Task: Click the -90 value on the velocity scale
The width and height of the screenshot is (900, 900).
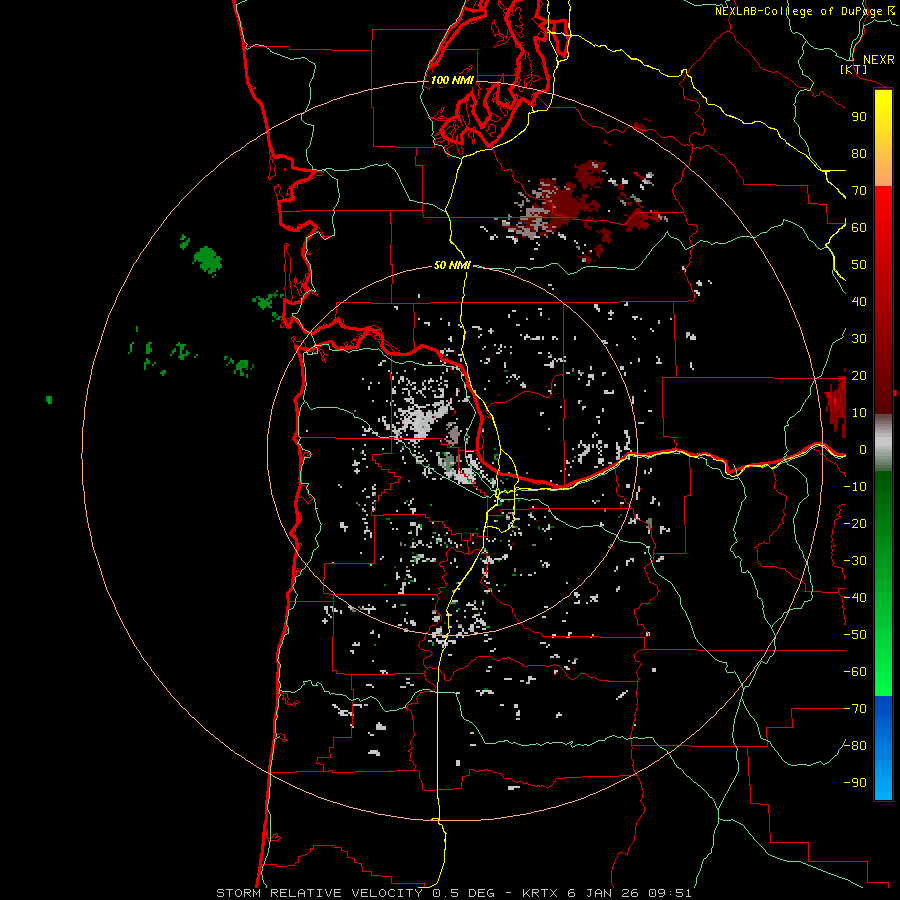Action: click(x=855, y=783)
